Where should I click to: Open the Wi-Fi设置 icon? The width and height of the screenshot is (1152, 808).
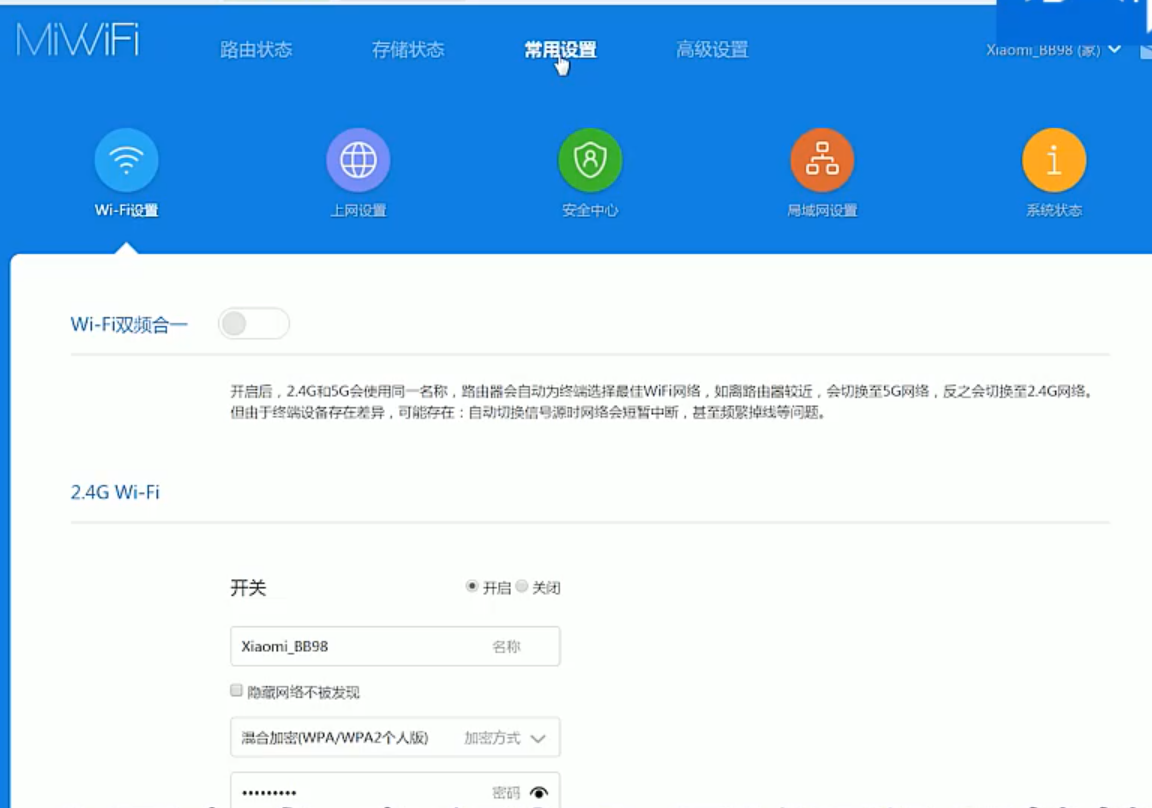point(126,160)
